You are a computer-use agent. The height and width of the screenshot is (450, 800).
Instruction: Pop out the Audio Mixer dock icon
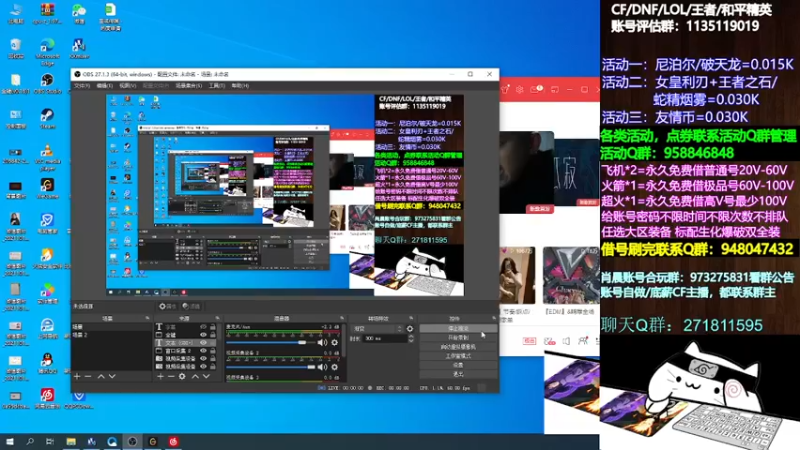[x=342, y=318]
